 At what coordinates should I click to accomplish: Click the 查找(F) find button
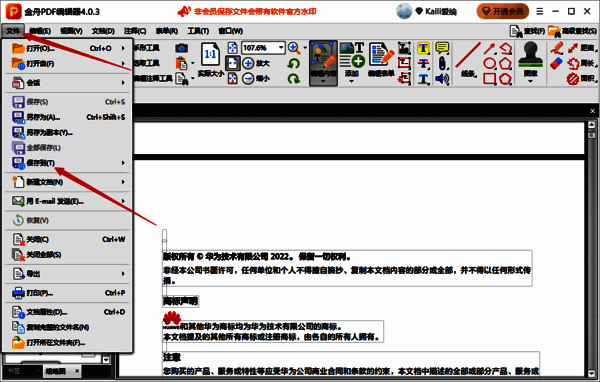point(527,31)
